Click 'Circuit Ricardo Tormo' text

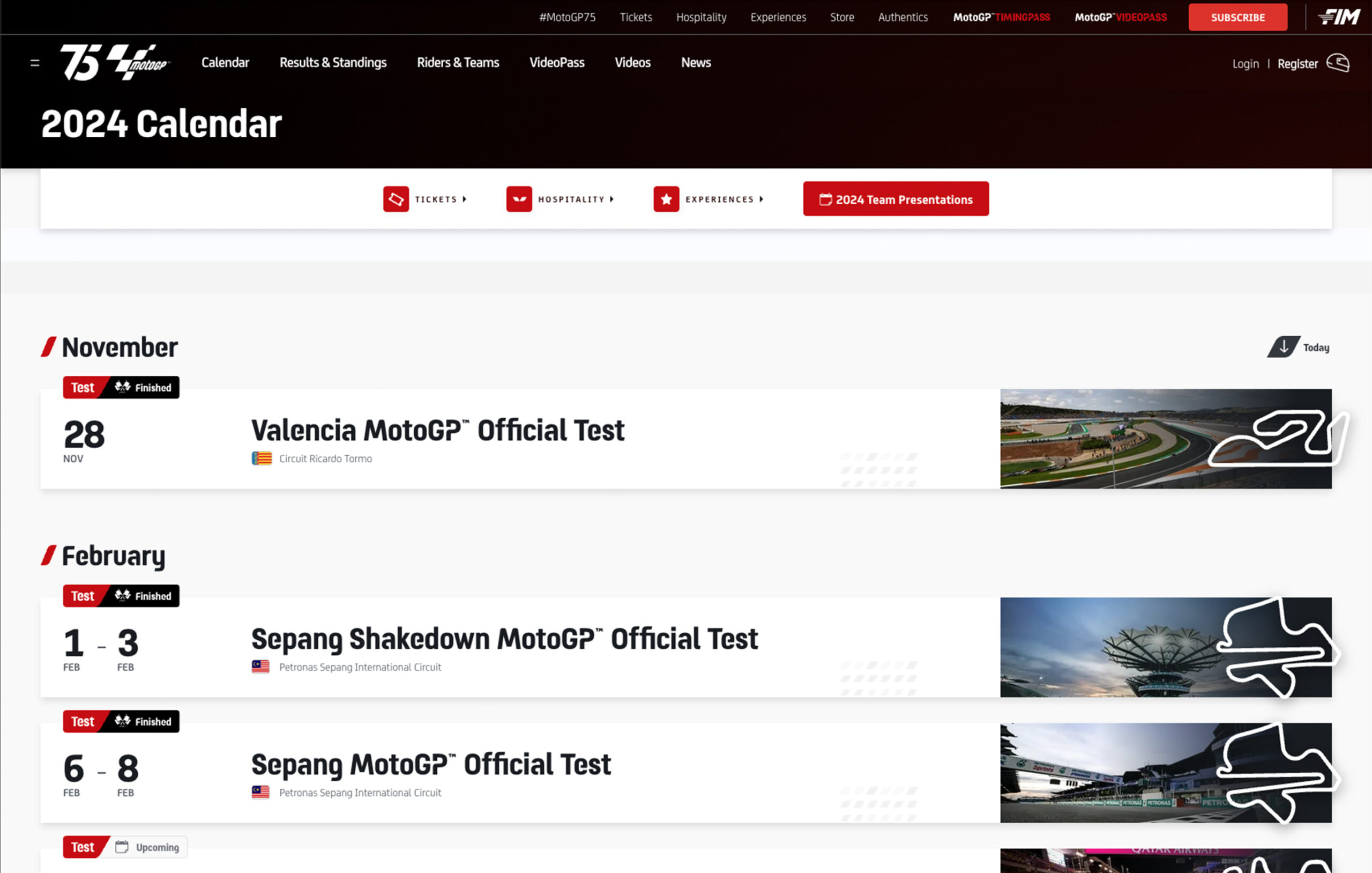325,458
